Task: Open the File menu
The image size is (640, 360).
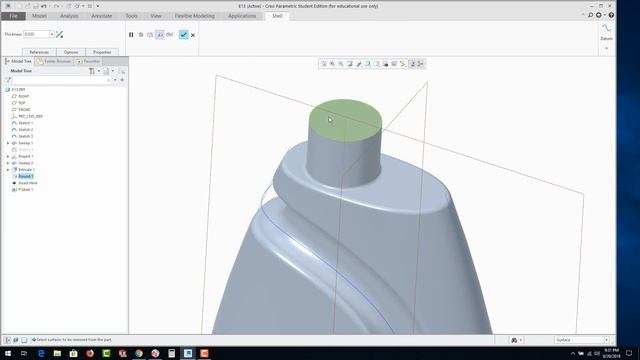Action: [13, 16]
